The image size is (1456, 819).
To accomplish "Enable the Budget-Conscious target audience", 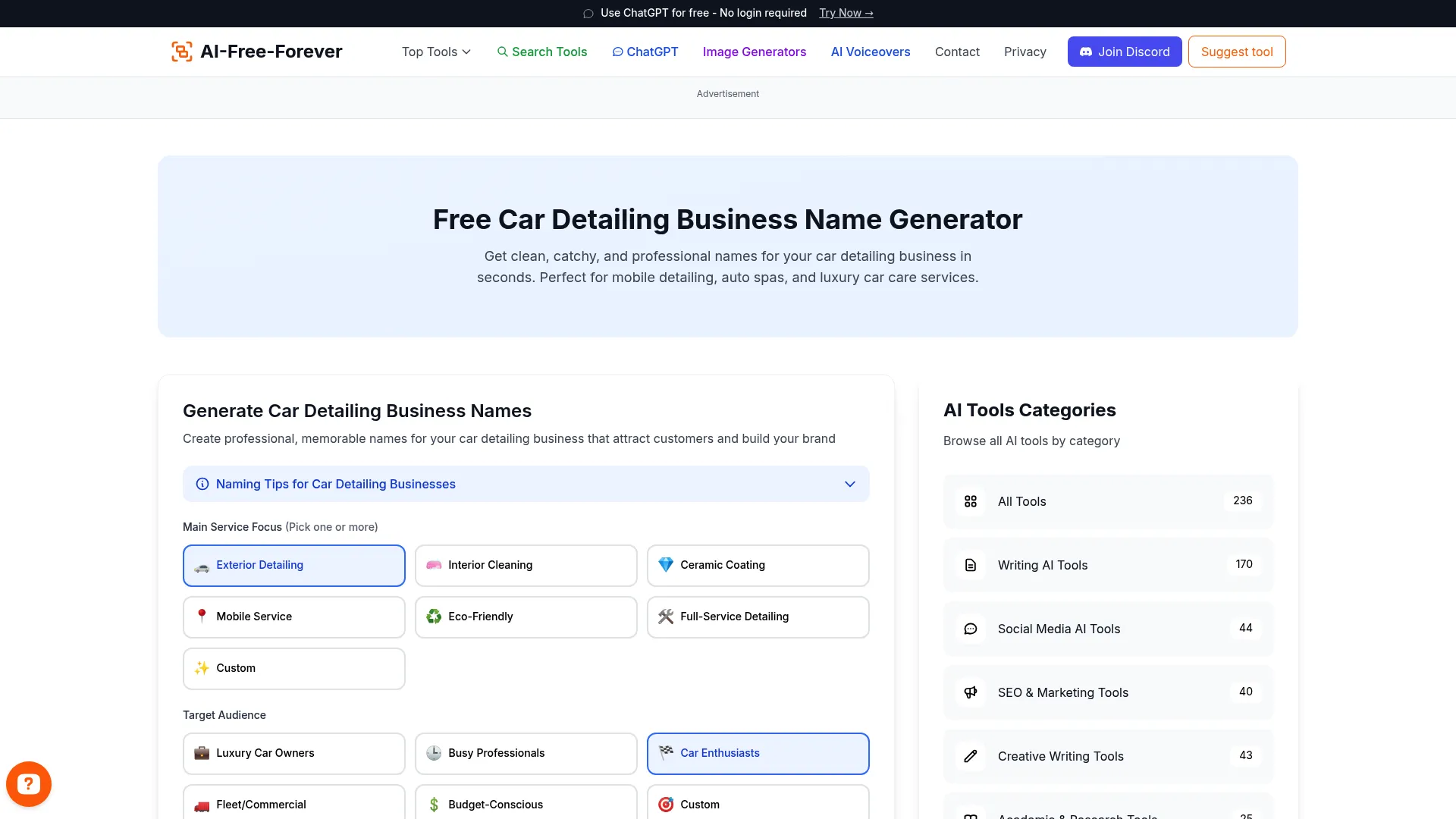I will [526, 804].
